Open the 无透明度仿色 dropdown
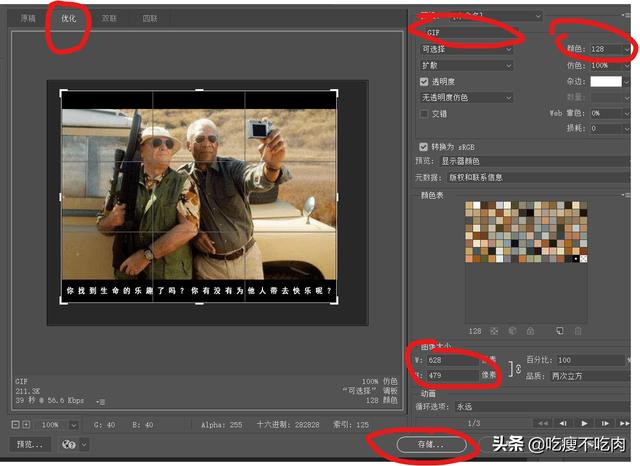The height and width of the screenshot is (466, 640). 467,98
